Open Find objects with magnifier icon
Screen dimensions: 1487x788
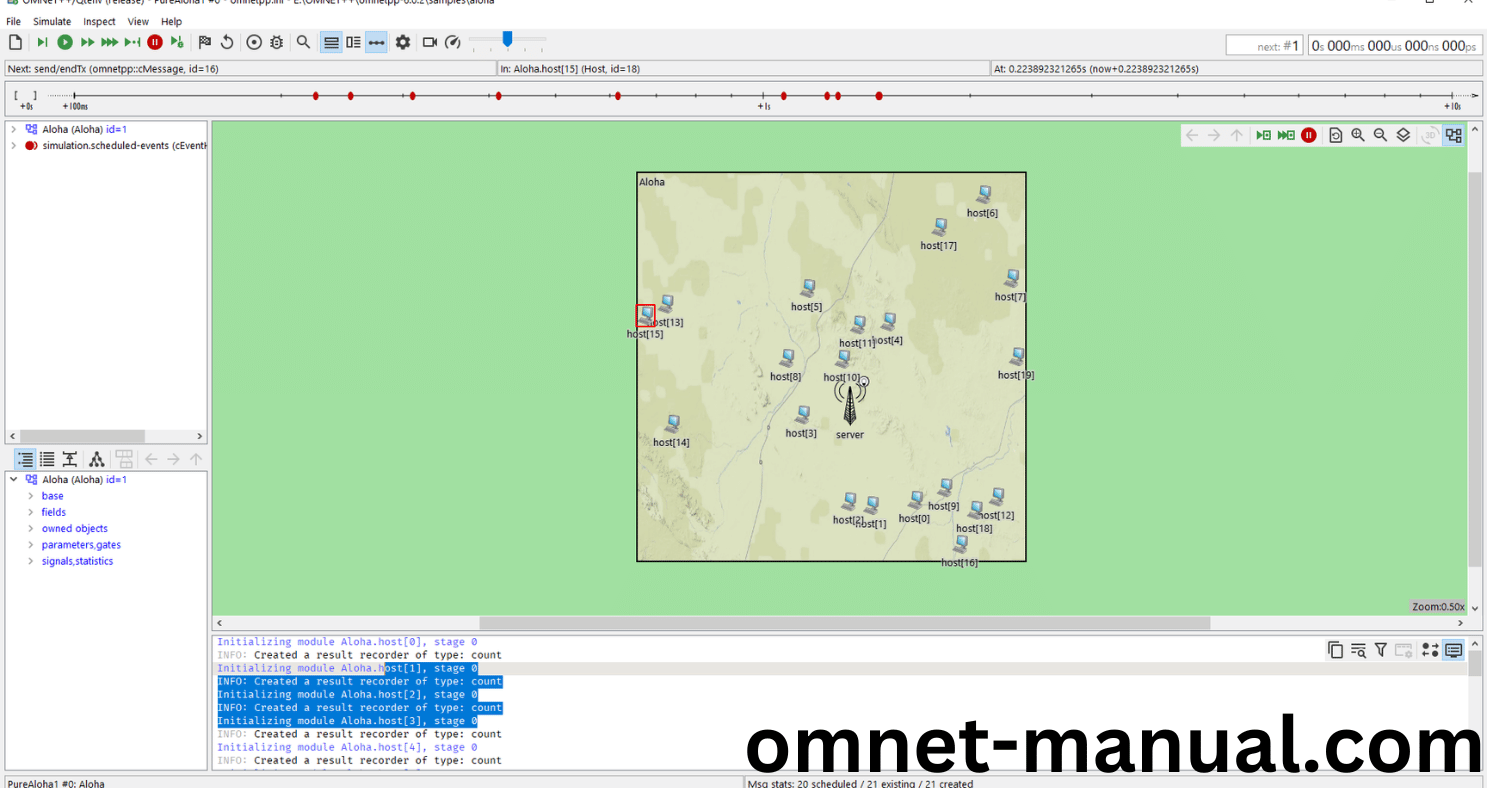(303, 42)
